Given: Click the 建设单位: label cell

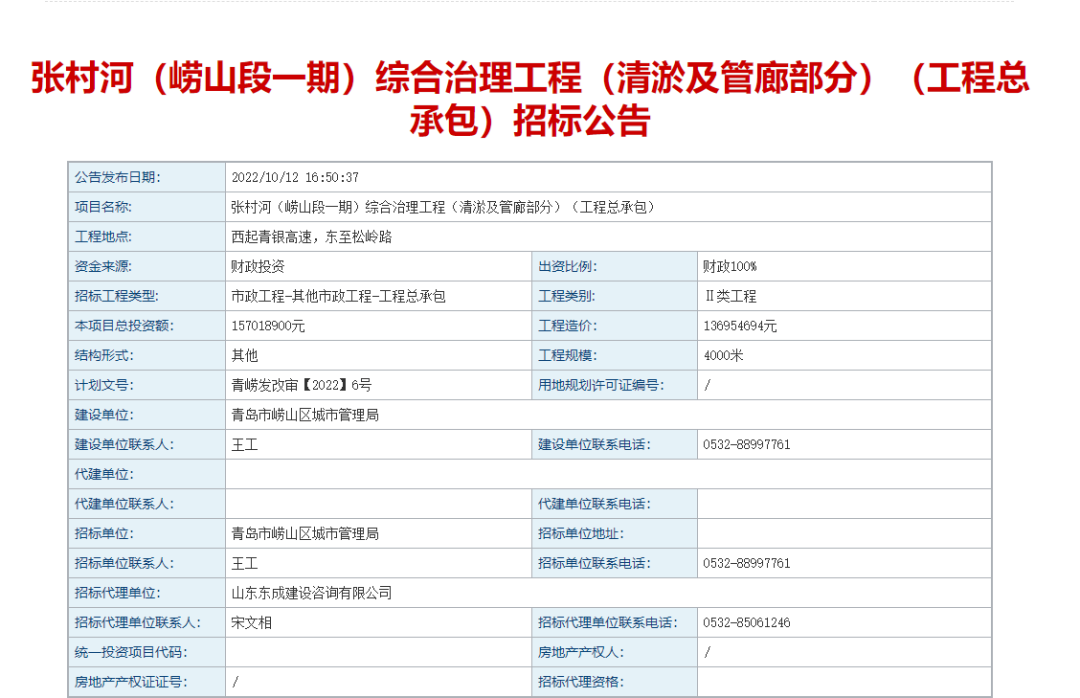Looking at the screenshot, I should click(x=147, y=415).
